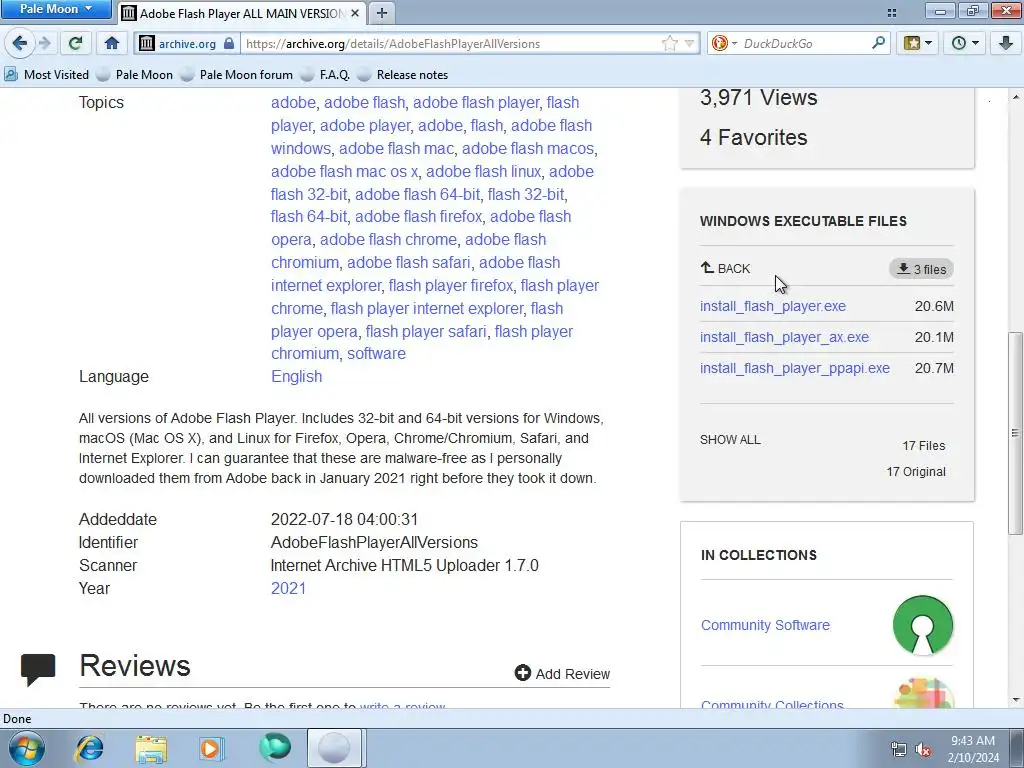The width and height of the screenshot is (1024, 768).
Task: Open the 'software' topic link
Action: pyautogui.click(x=376, y=353)
